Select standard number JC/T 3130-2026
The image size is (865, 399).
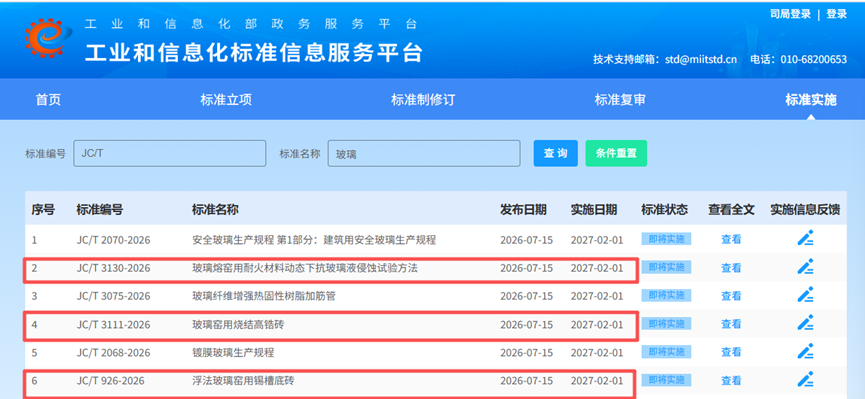pos(113,268)
